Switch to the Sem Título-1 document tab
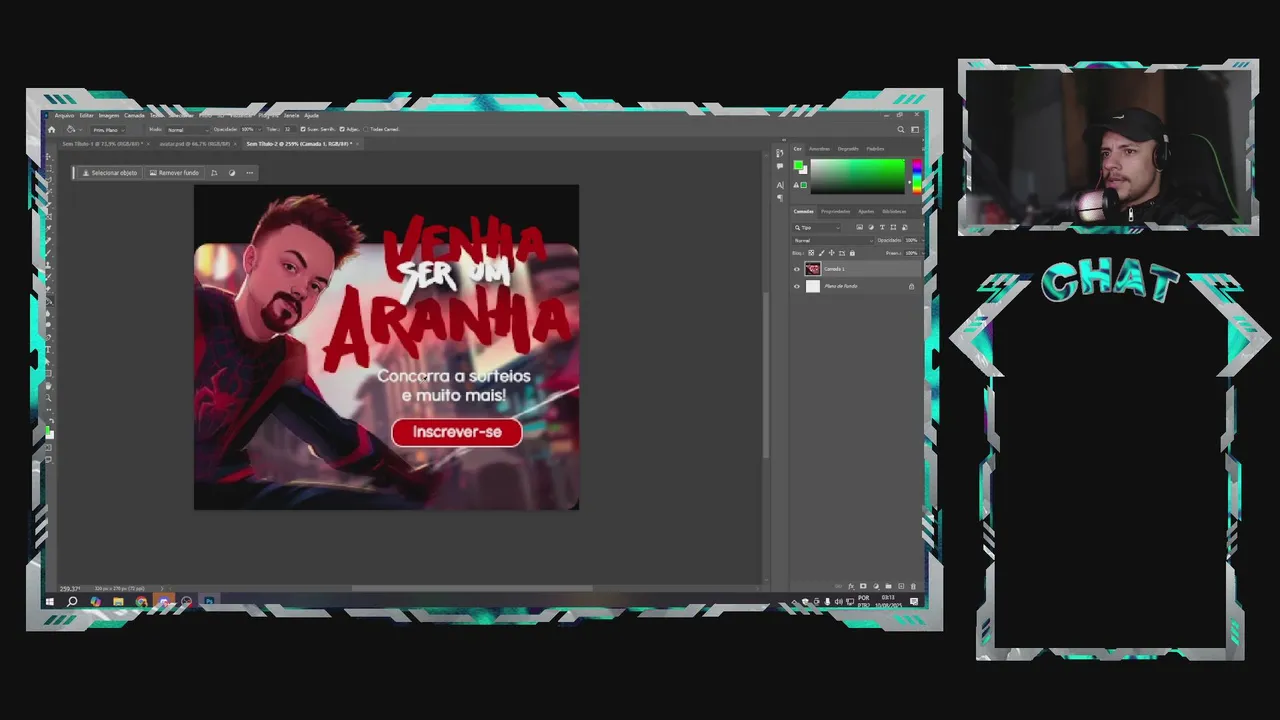This screenshot has width=1280, height=720. tap(103, 144)
